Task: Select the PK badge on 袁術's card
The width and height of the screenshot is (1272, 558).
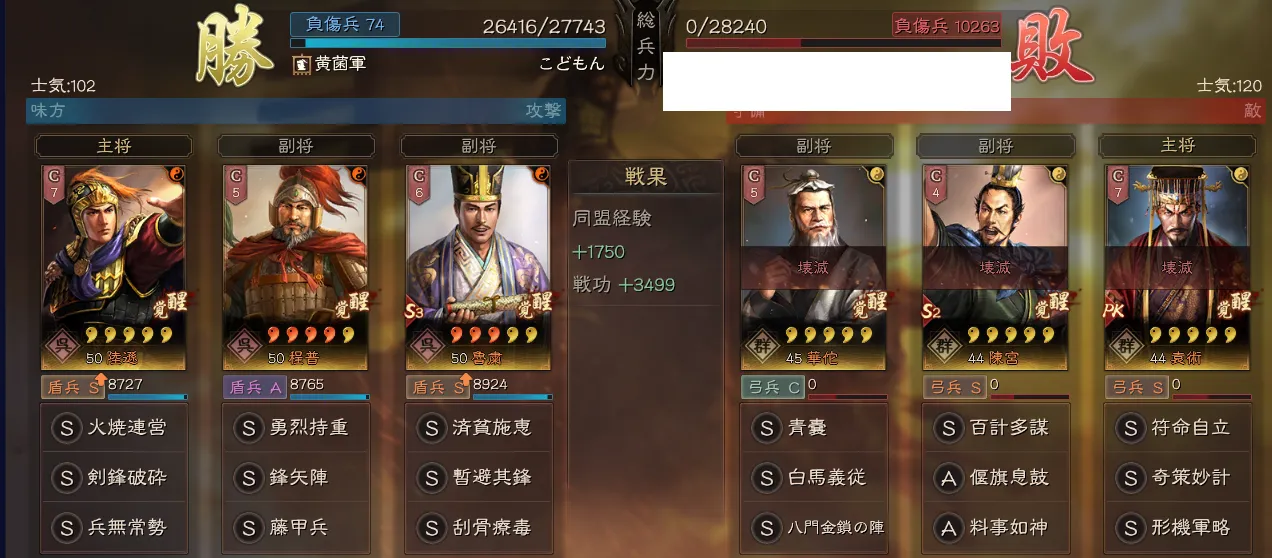Action: (1116, 311)
